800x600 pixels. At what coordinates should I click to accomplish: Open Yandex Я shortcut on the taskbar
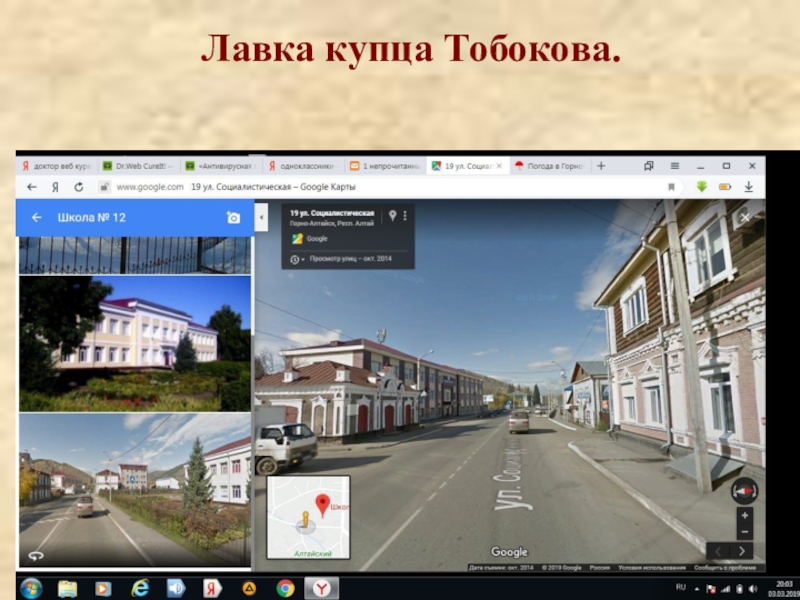(x=213, y=589)
